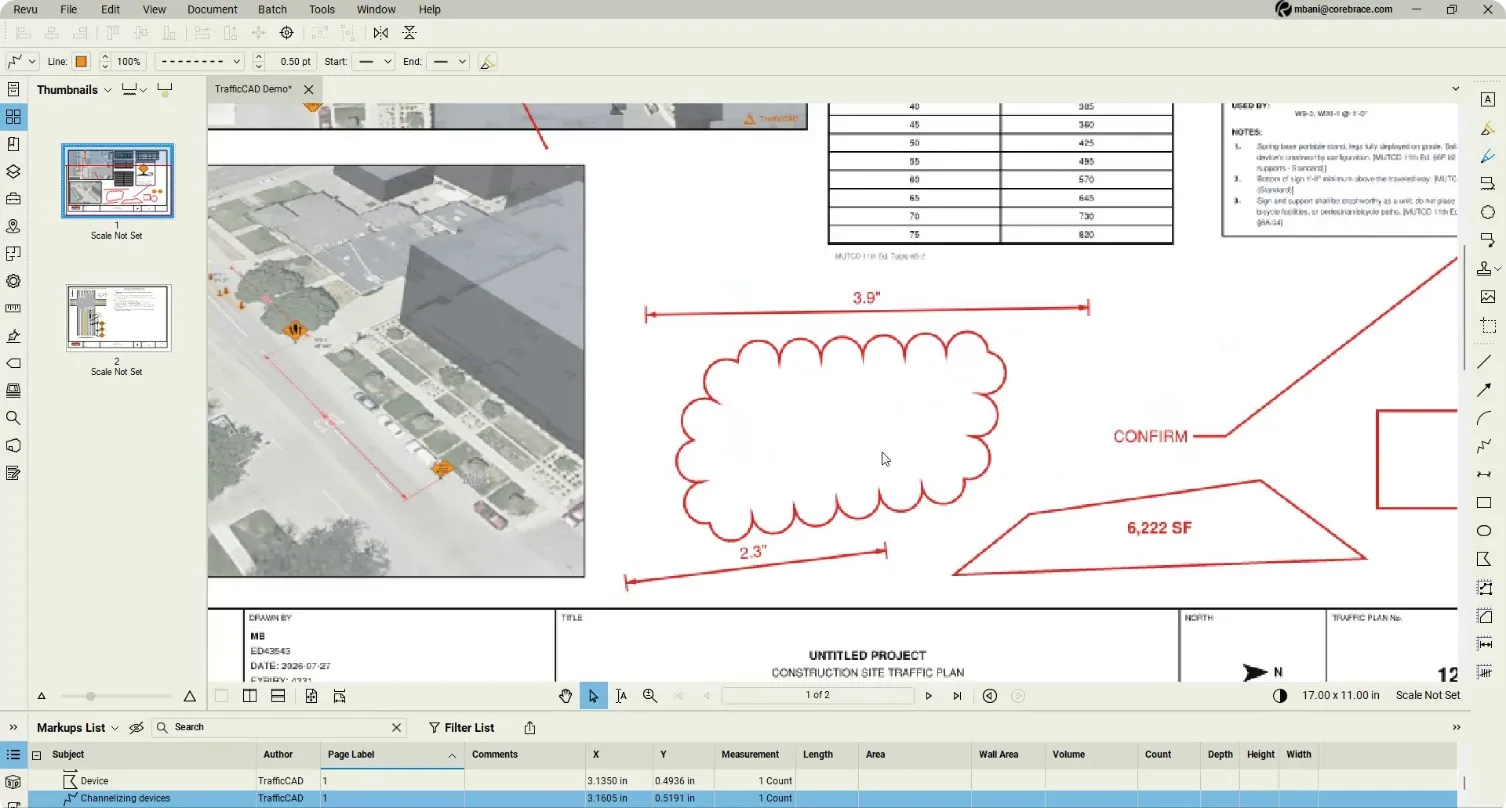
Task: Select the Area measurement tool
Action: tap(1485, 616)
